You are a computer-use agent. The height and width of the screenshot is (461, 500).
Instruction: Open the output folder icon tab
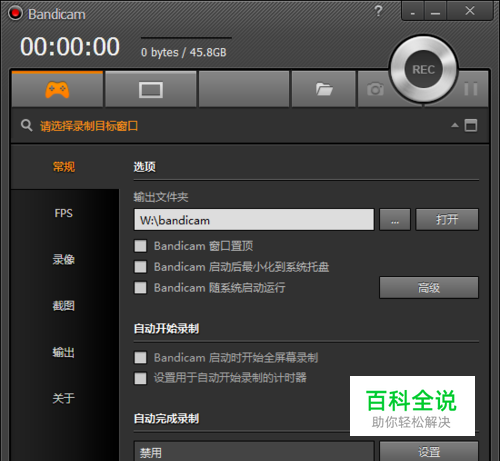point(324,89)
